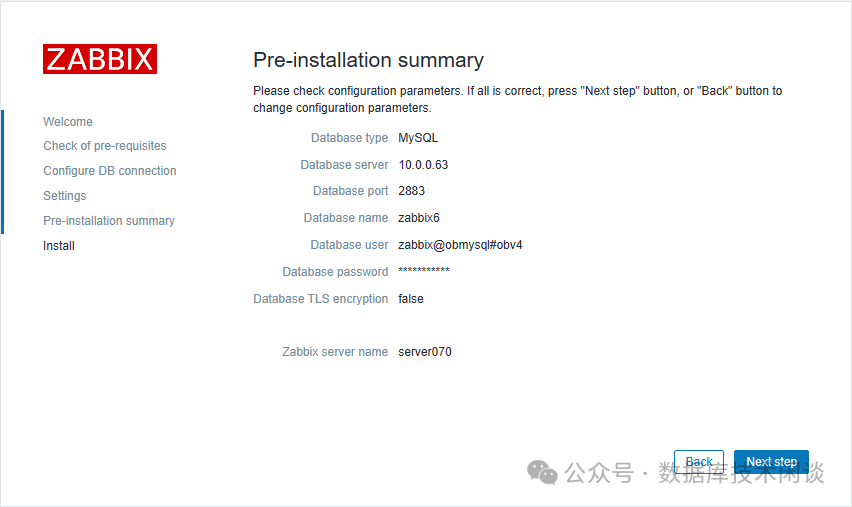Click the Pre-installation summary page heading
Screen dimensions: 852x507
(x=368, y=60)
